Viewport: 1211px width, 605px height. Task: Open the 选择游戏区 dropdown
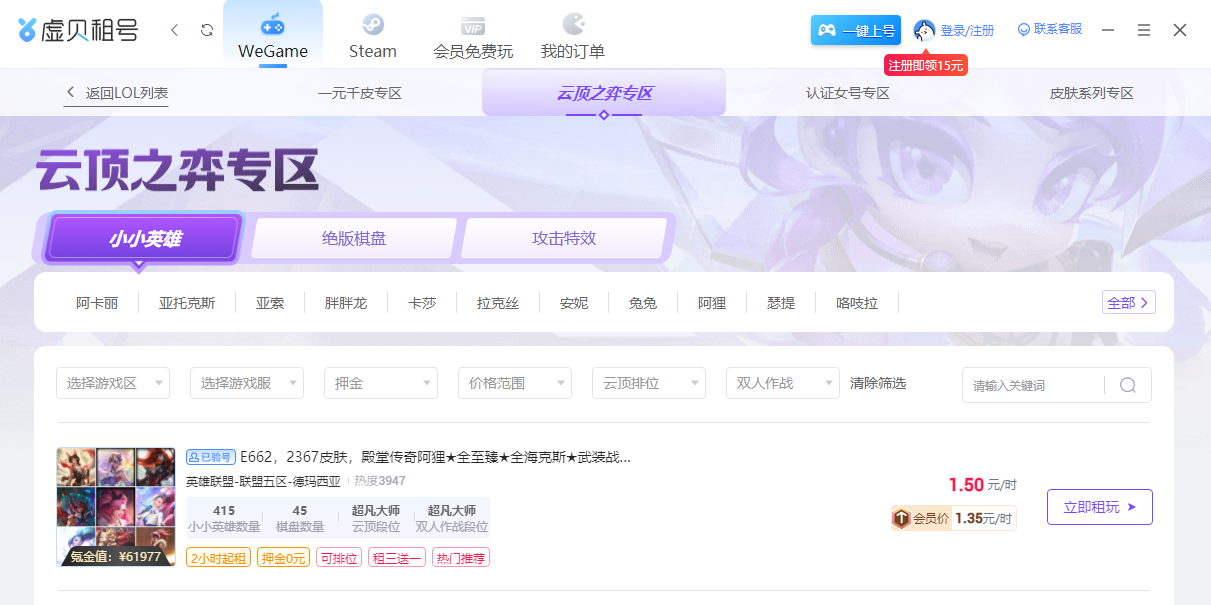(113, 383)
